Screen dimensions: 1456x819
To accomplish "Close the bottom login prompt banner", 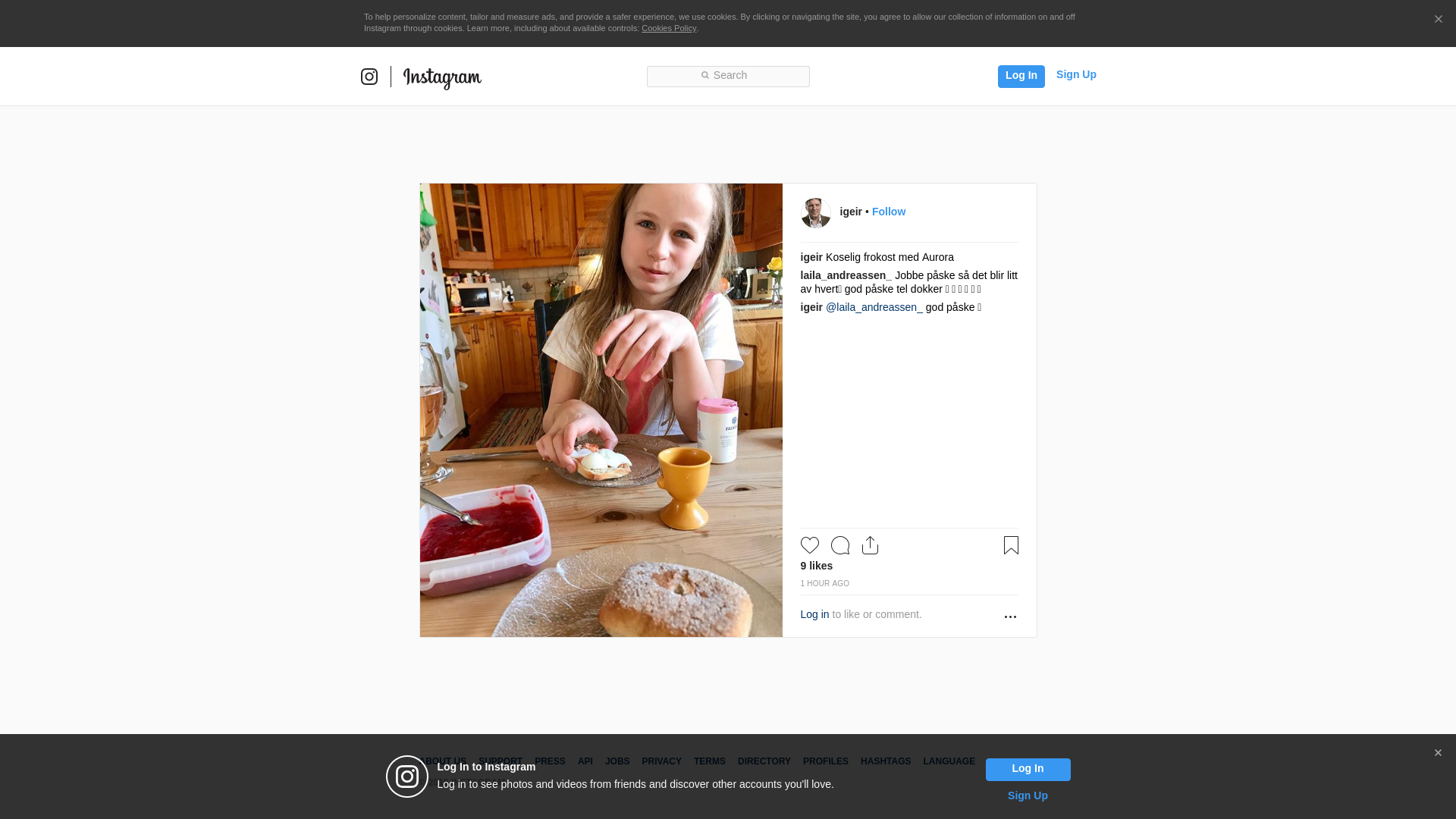I will tap(1438, 753).
